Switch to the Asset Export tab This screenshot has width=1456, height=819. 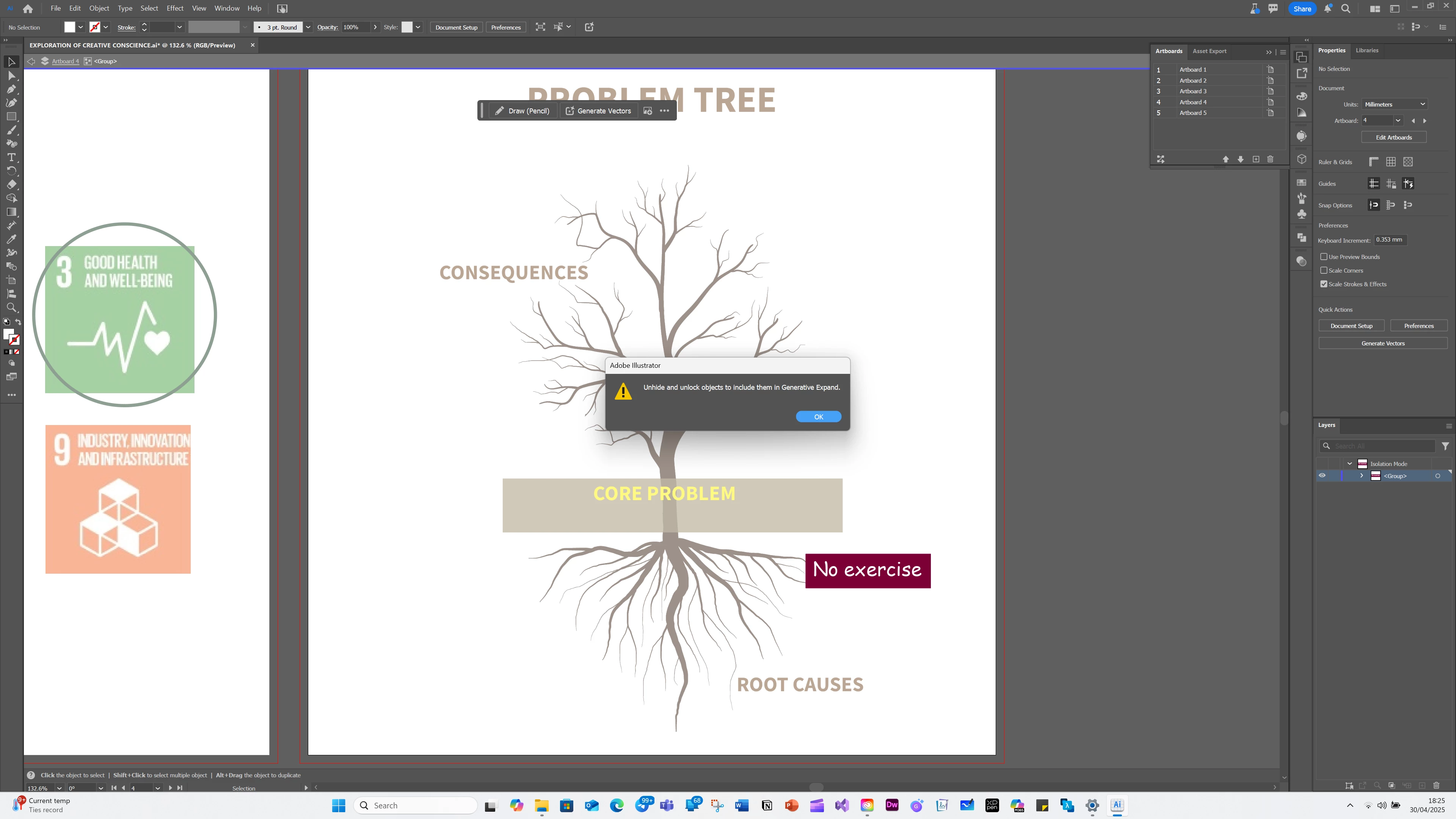pos(1209,51)
